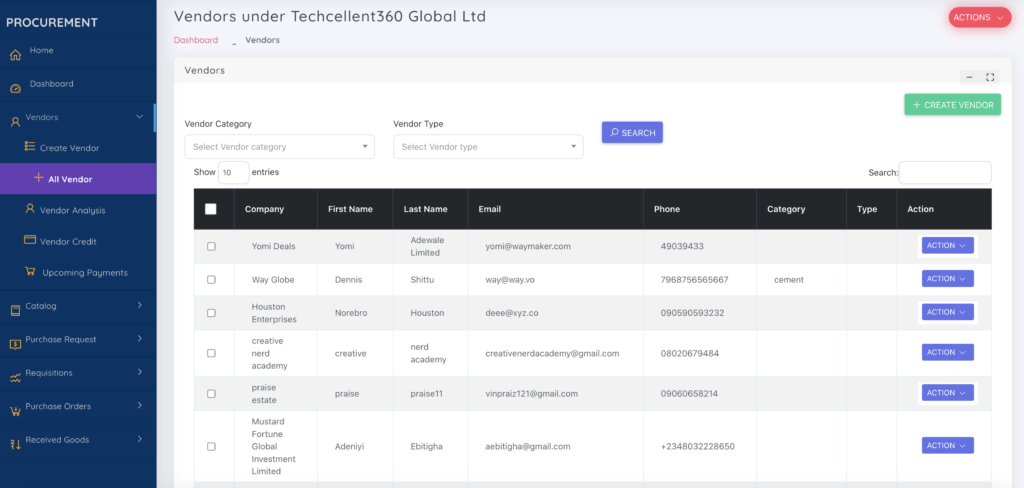Open the Vendor Type dropdown

[487, 147]
